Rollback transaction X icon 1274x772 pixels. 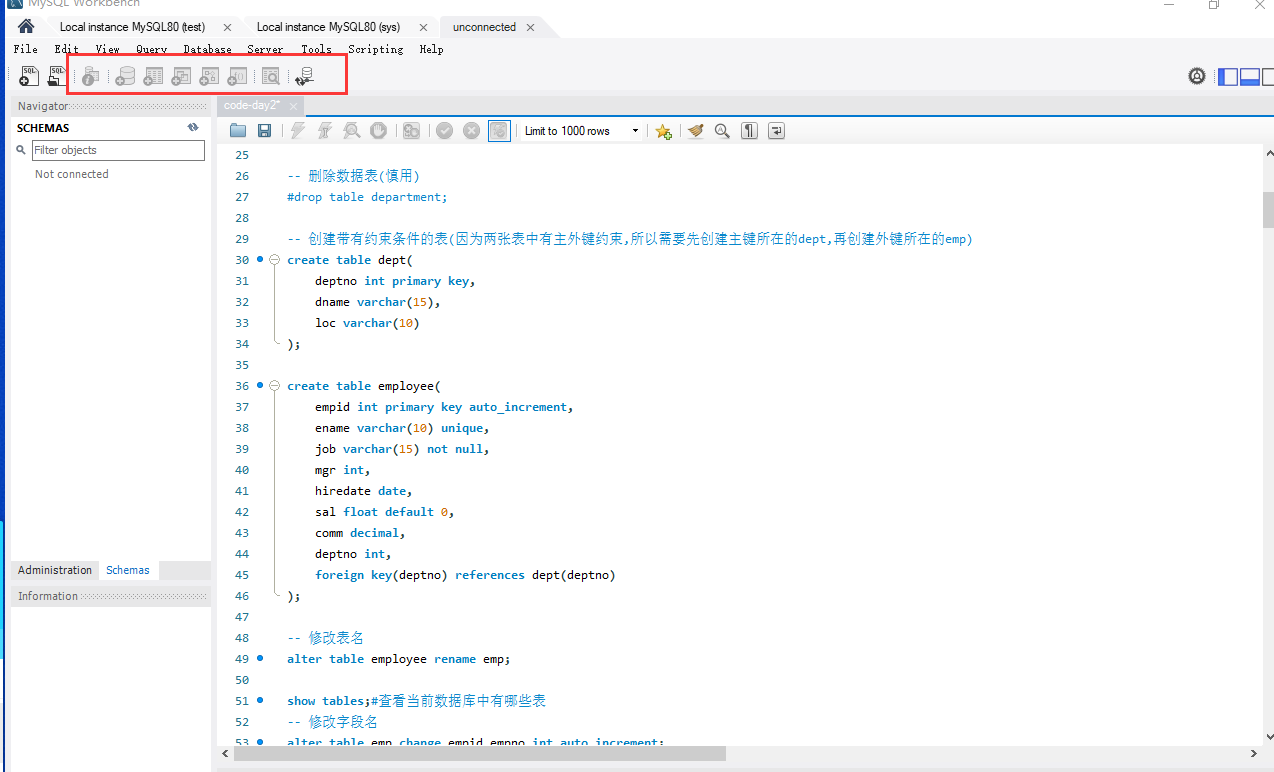point(472,131)
